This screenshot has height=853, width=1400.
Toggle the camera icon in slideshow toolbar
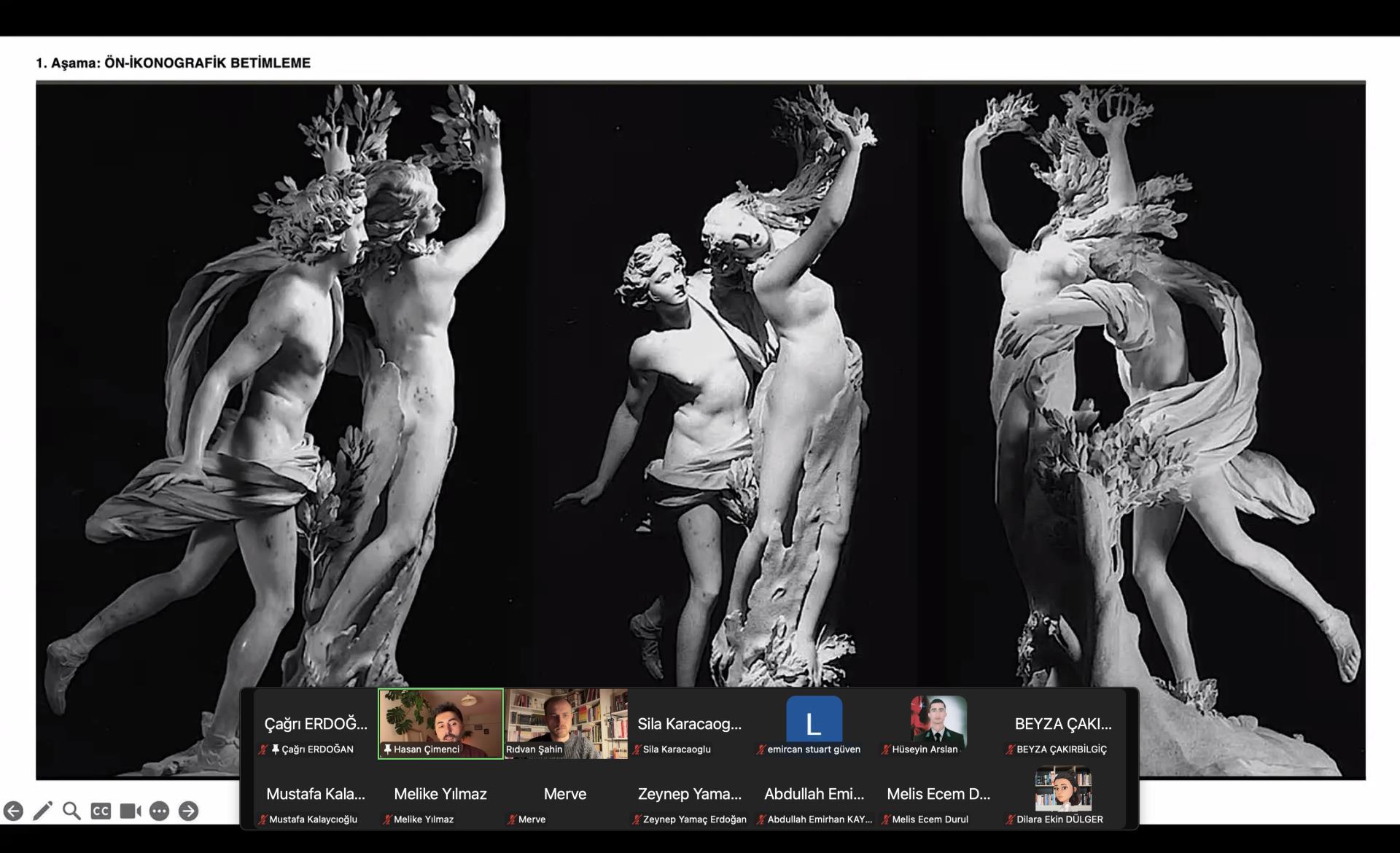coord(130,811)
